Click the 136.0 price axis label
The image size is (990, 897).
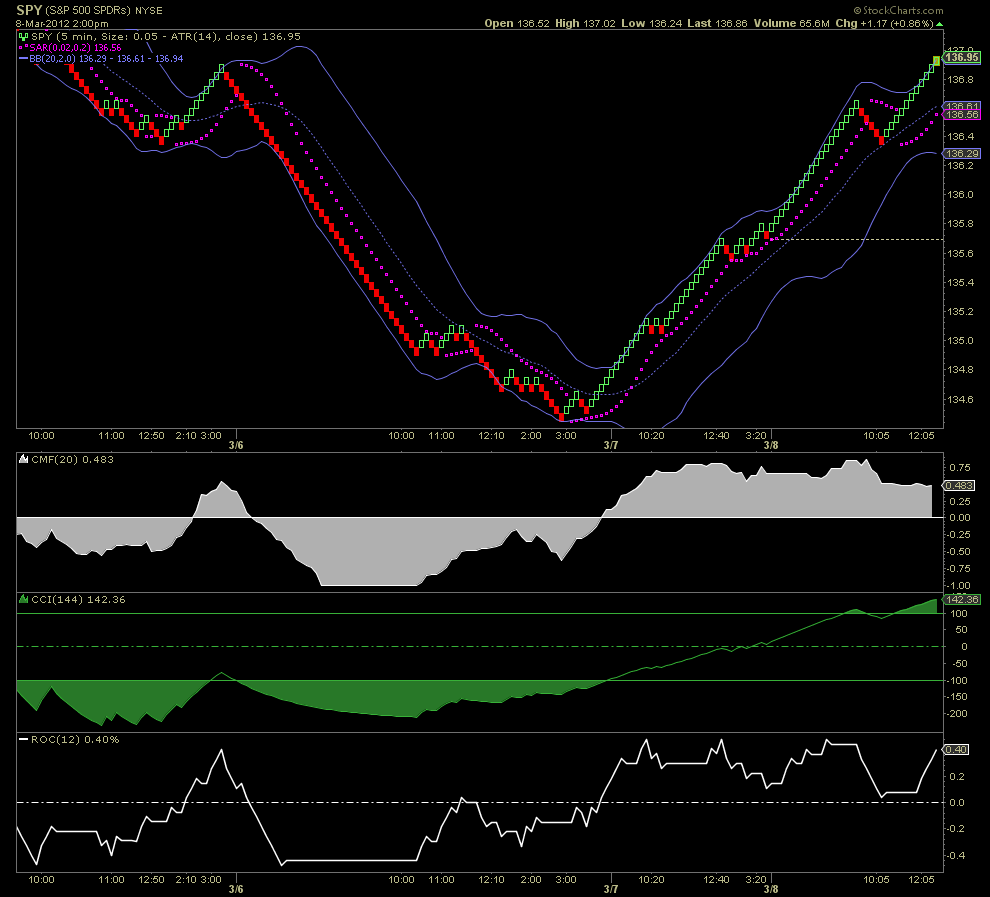click(x=960, y=195)
